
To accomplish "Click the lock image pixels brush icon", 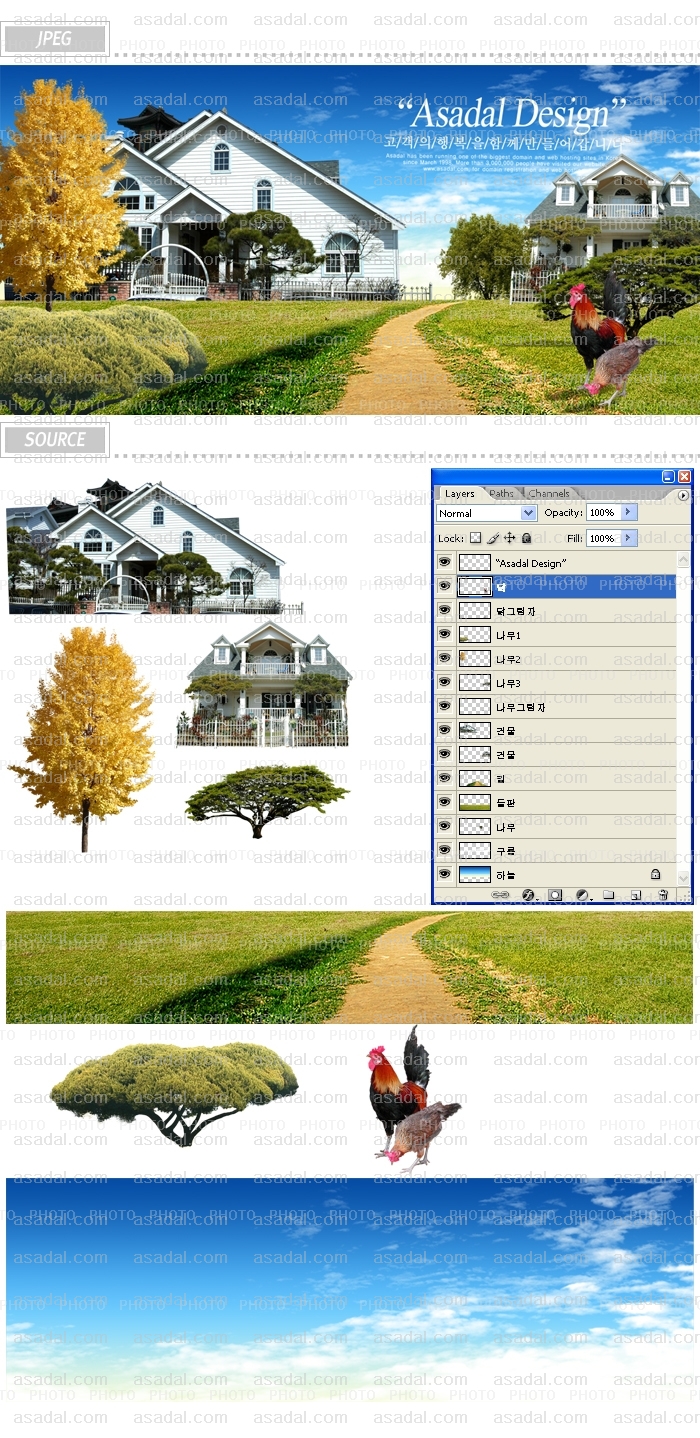I will point(492,538).
